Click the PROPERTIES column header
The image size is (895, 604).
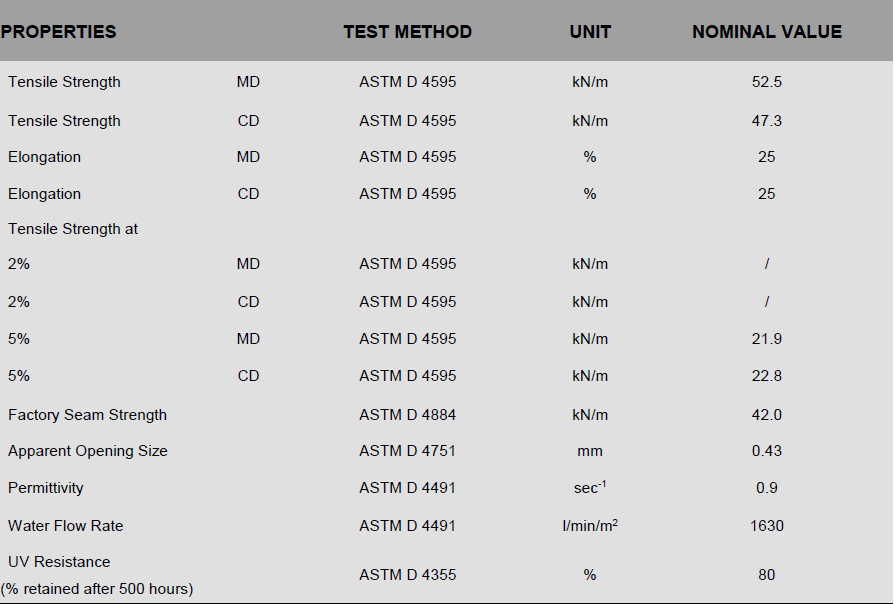pos(59,32)
